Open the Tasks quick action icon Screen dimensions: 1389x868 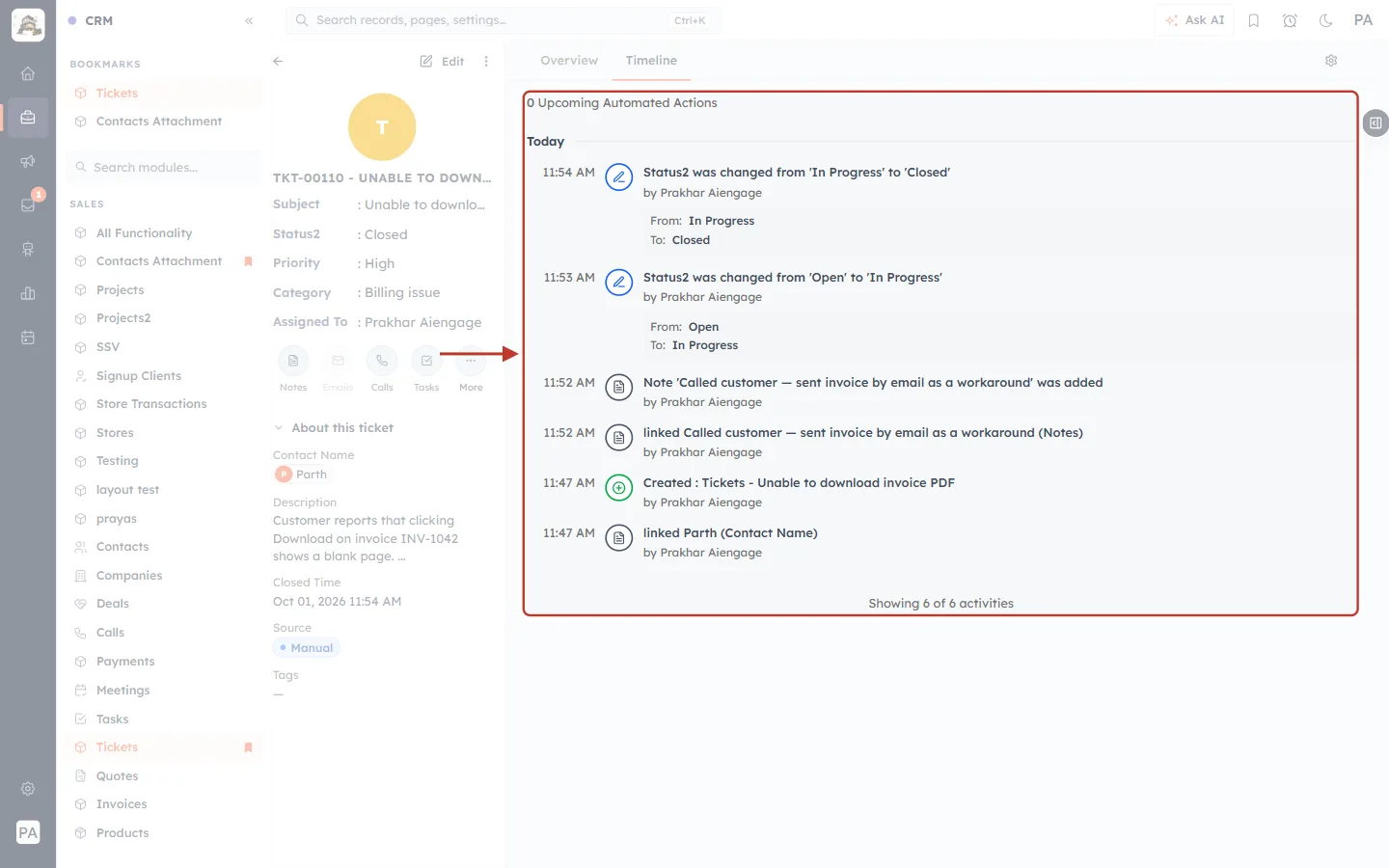tap(426, 361)
